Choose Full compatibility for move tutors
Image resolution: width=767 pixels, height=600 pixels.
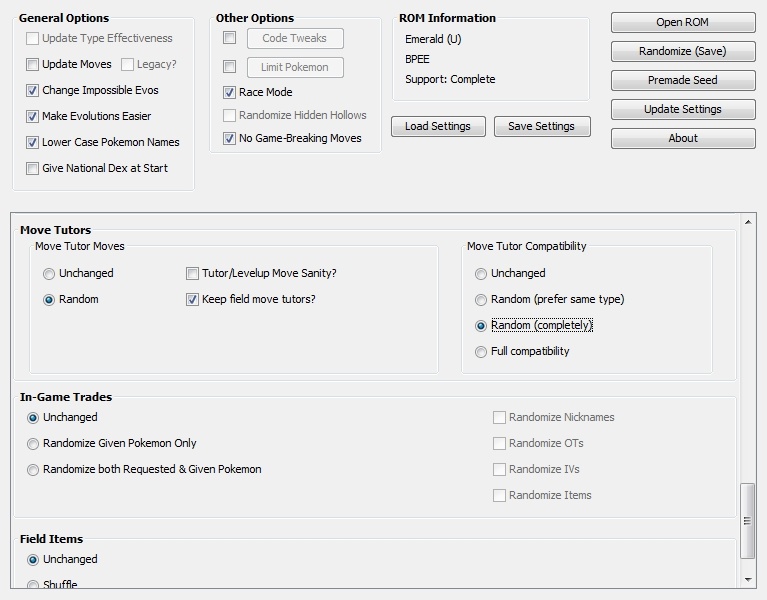pyautogui.click(x=481, y=352)
